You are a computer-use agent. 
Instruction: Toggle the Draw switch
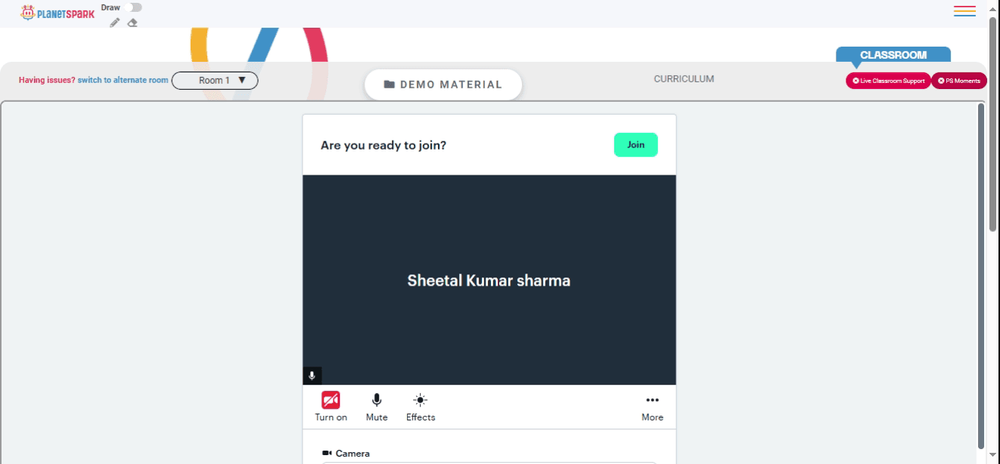(133, 8)
